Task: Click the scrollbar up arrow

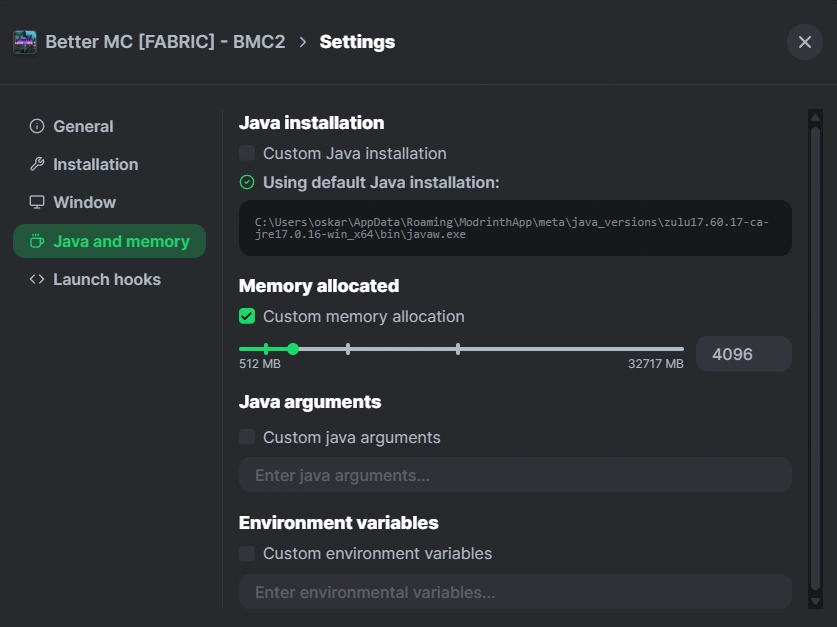Action: tap(815, 117)
